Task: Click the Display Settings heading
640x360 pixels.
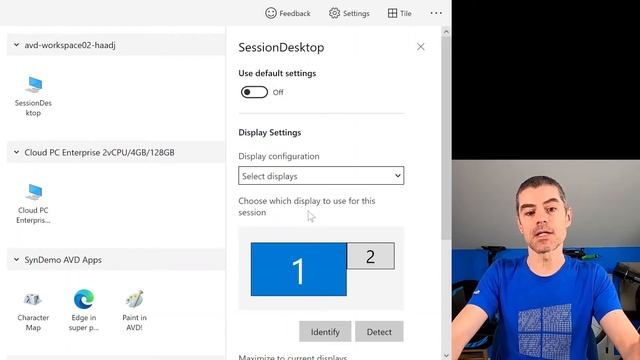Action: point(270,133)
